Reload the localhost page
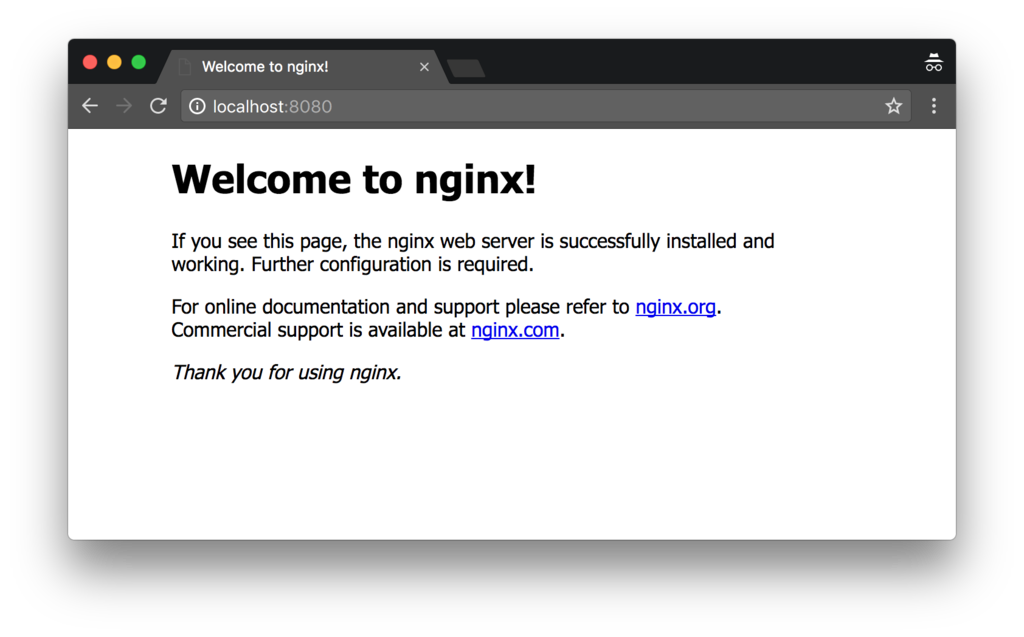The image size is (1024, 637). 158,106
